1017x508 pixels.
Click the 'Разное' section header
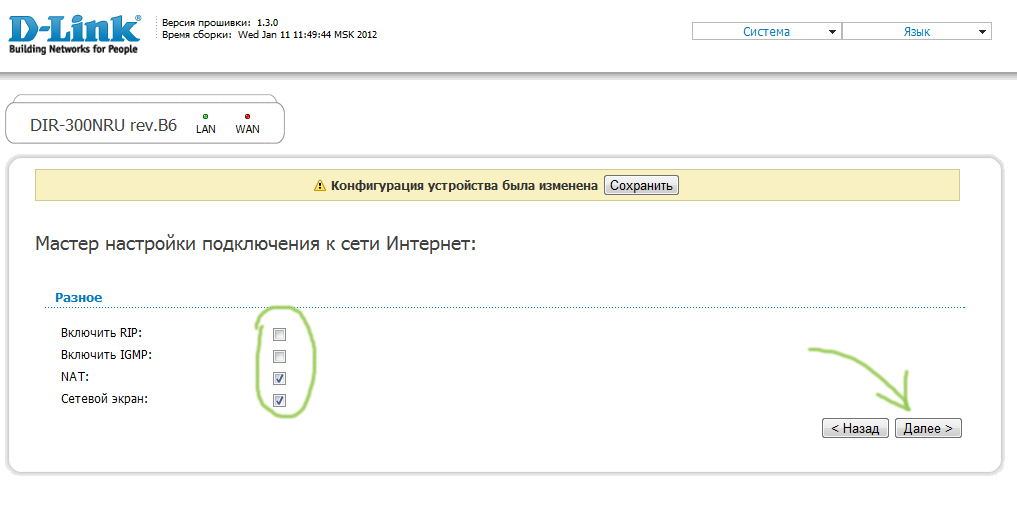tap(79, 297)
